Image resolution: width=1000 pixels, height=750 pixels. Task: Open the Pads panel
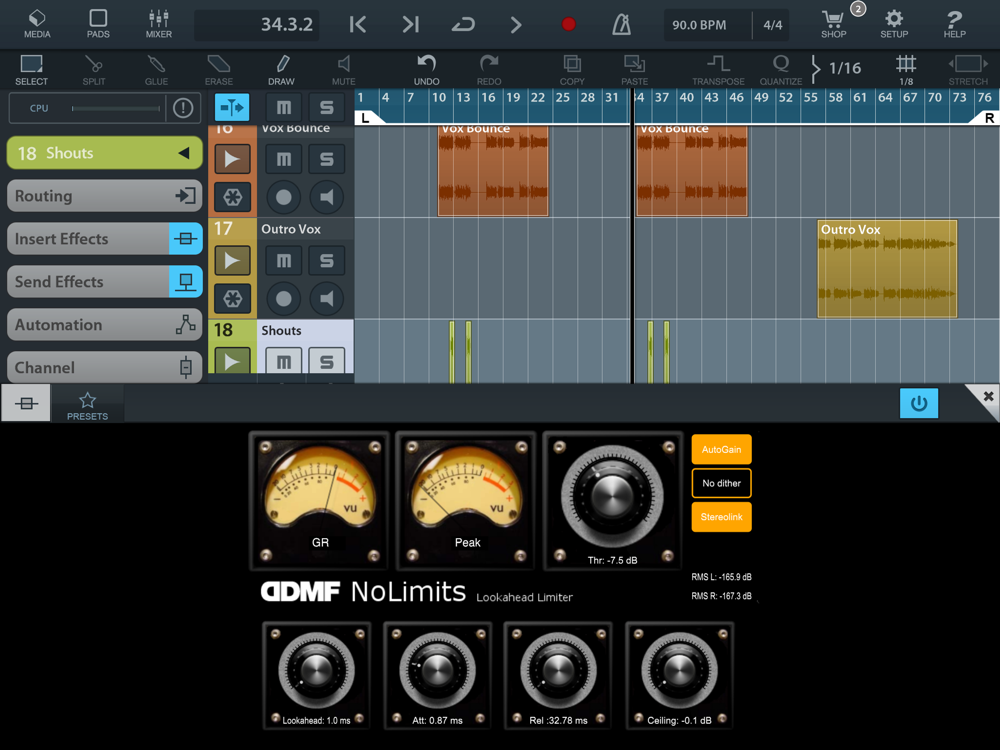pos(98,24)
